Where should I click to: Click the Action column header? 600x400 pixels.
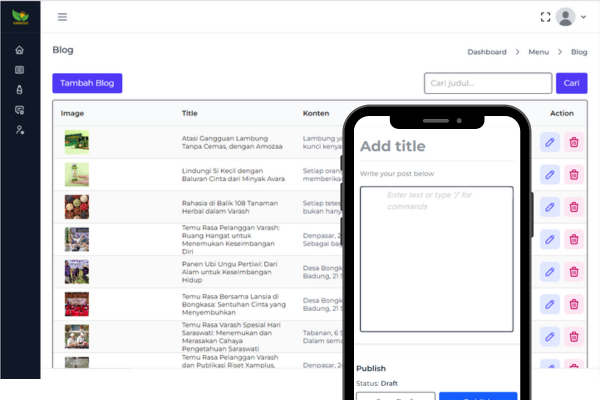pyautogui.click(x=562, y=113)
